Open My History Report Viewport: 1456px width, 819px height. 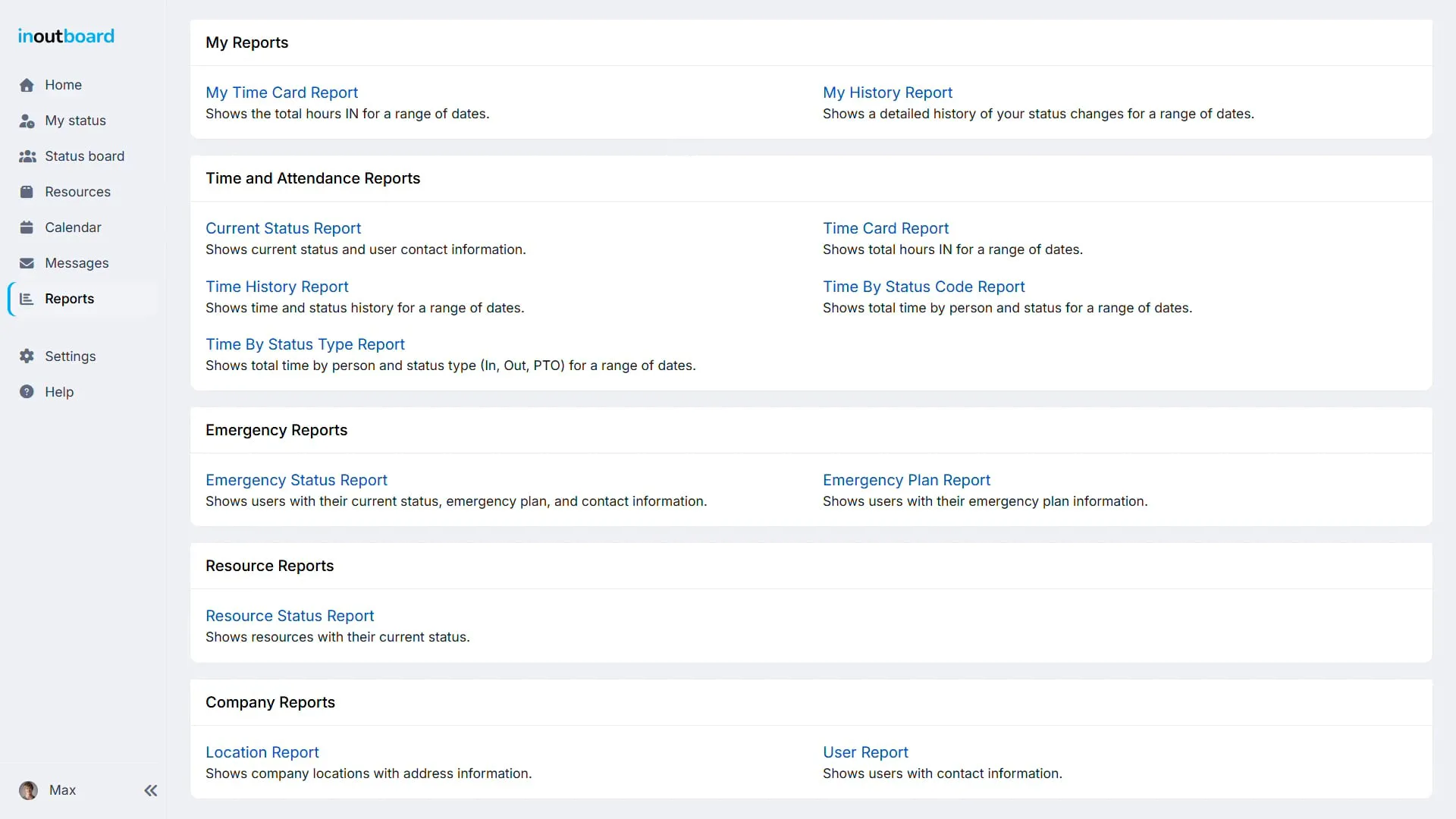tap(887, 93)
